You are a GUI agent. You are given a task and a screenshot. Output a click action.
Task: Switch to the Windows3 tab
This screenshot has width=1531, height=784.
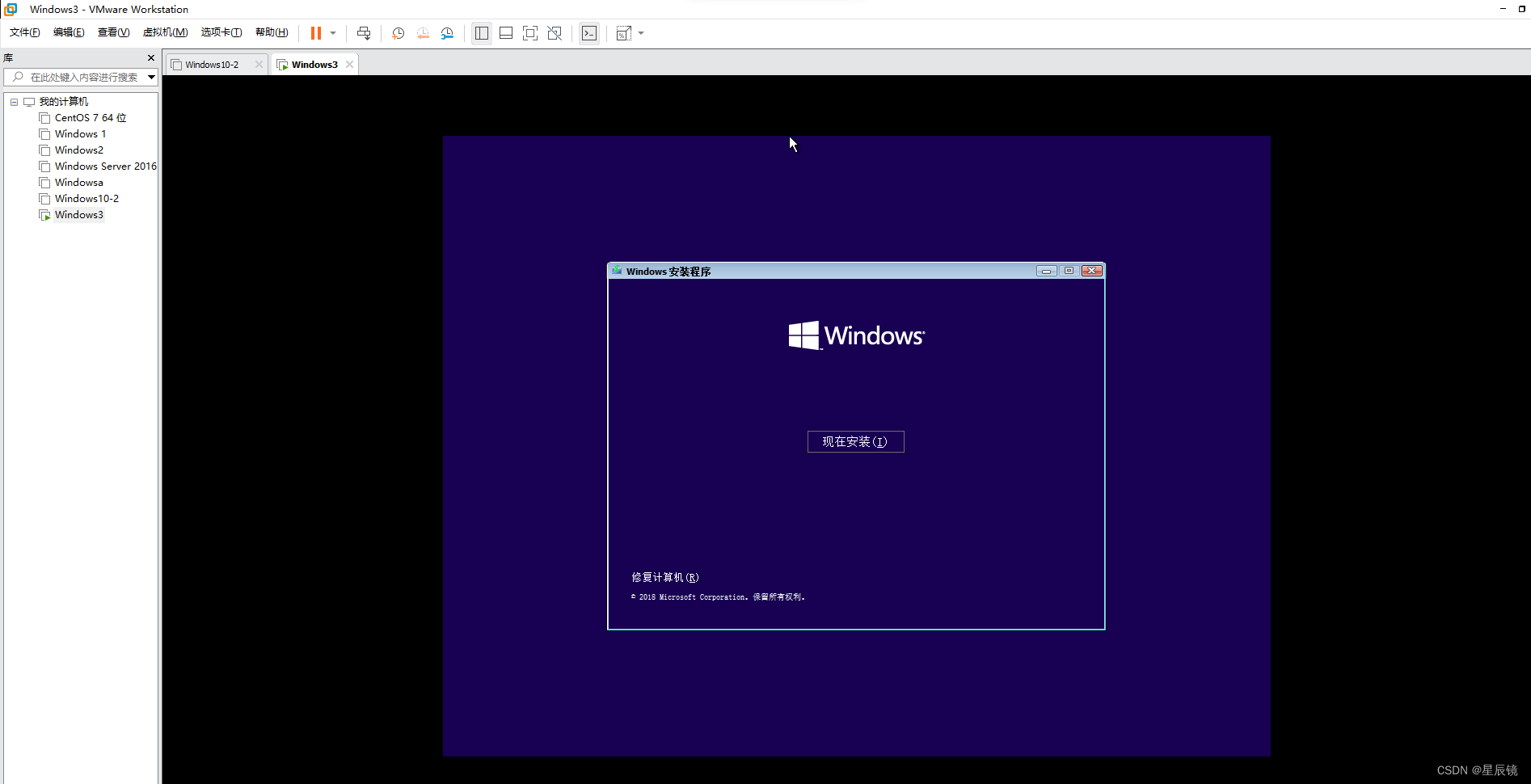click(x=314, y=65)
